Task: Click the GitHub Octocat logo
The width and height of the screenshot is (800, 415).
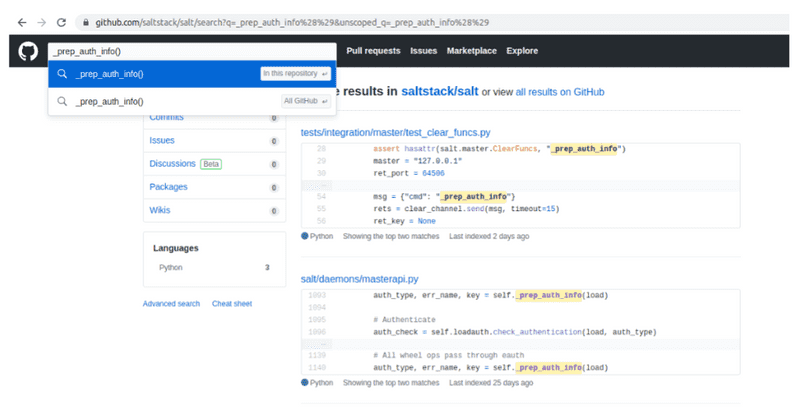Action: [x=27, y=51]
